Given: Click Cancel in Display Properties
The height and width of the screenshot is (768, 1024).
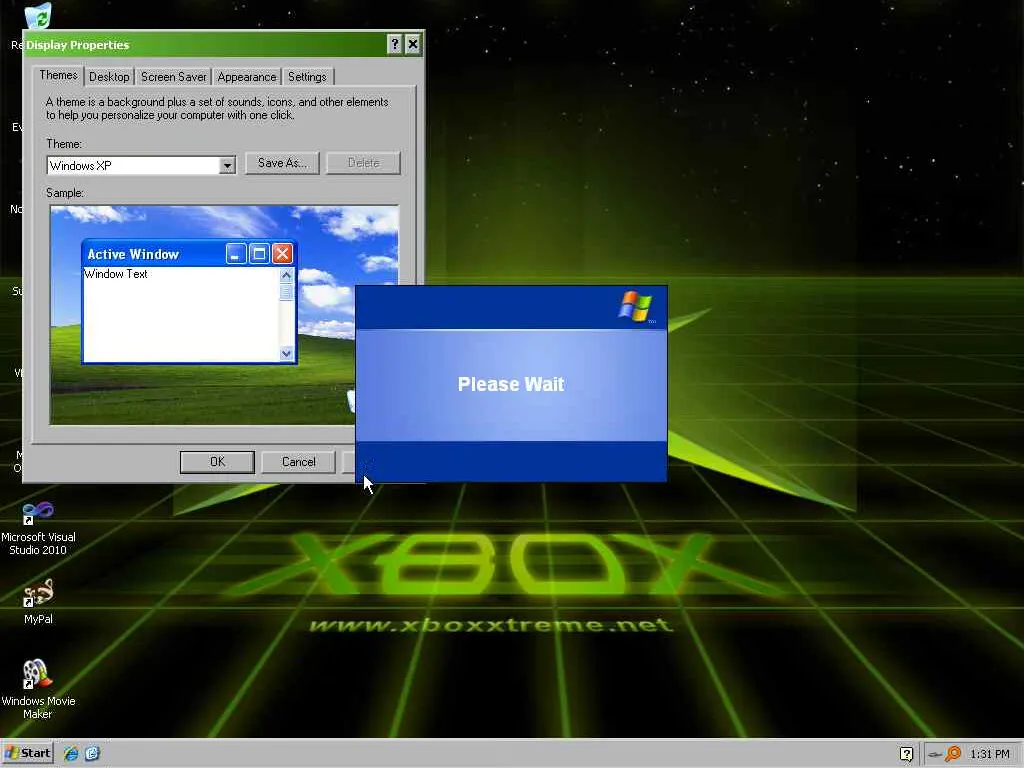Looking at the screenshot, I should pyautogui.click(x=298, y=462).
